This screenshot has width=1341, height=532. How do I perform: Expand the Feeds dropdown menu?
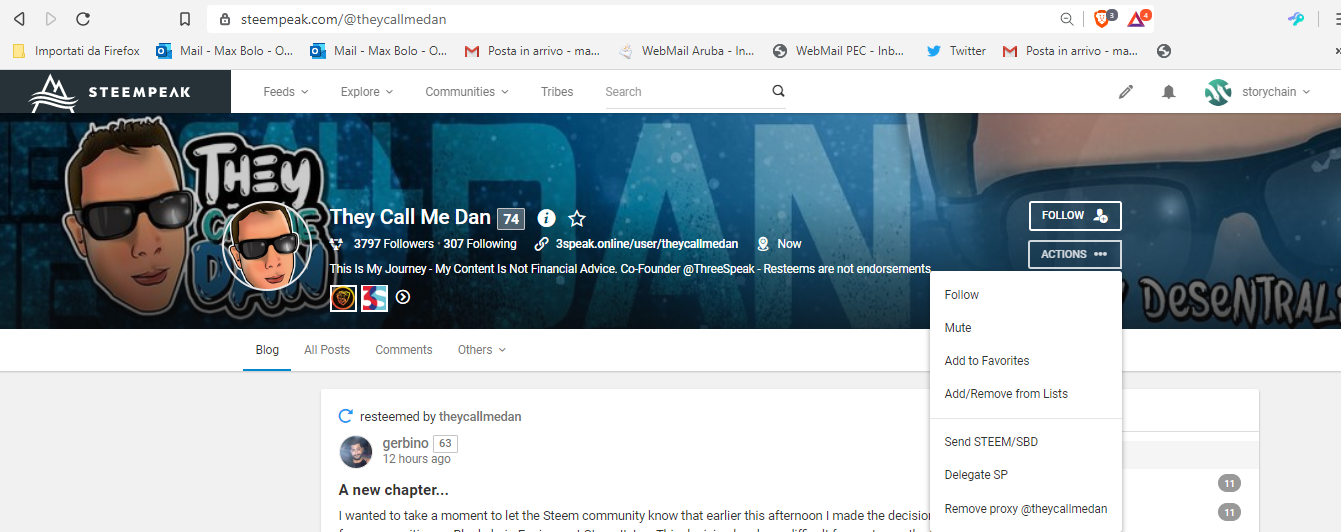tap(285, 92)
